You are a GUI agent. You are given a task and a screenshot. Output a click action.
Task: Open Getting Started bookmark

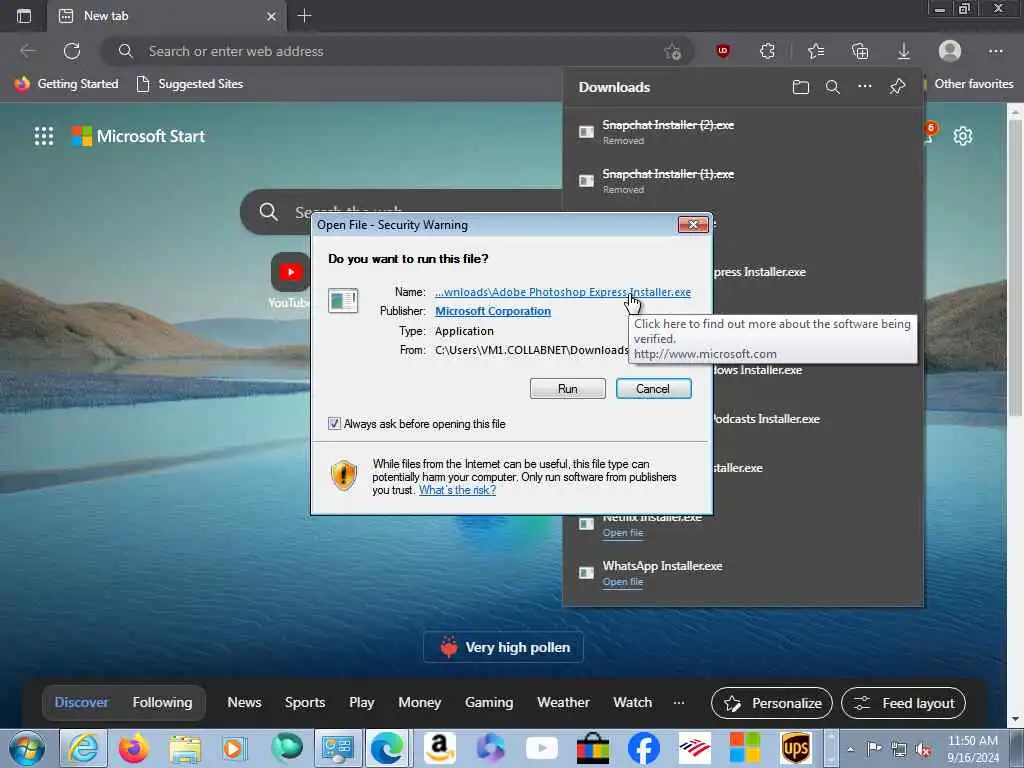coord(67,84)
